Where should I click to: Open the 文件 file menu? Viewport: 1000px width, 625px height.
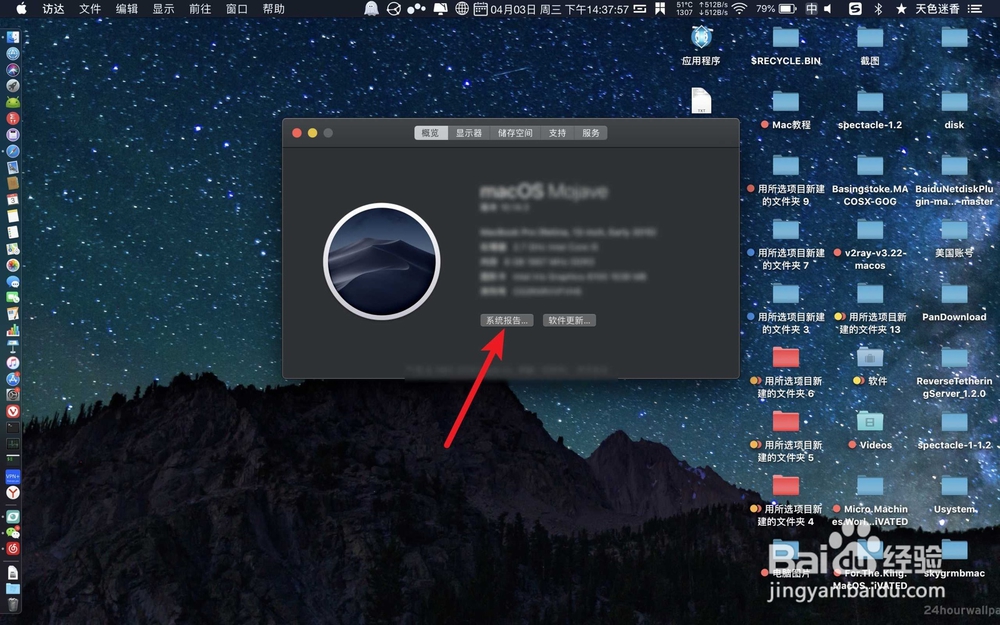pyautogui.click(x=90, y=9)
